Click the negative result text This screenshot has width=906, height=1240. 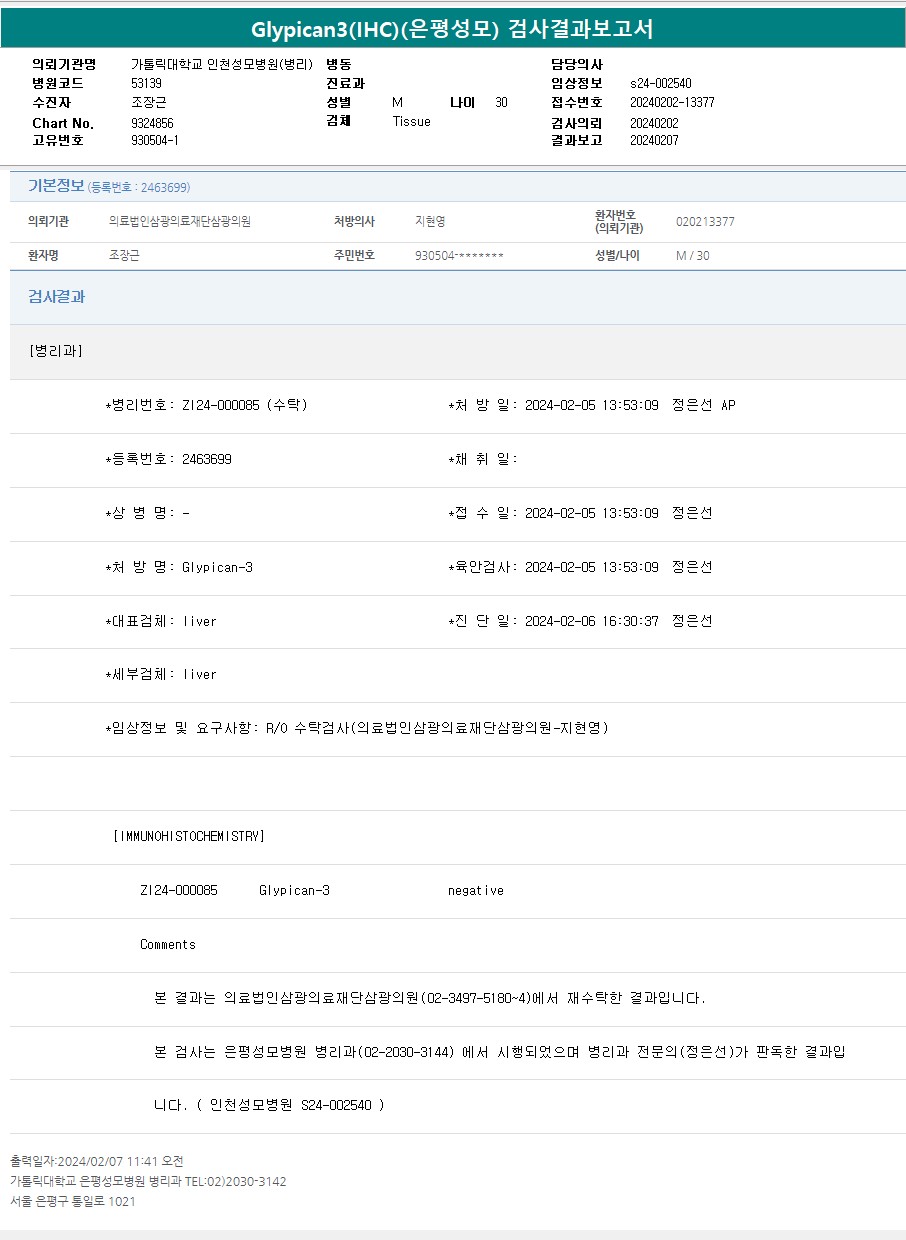pos(475,890)
